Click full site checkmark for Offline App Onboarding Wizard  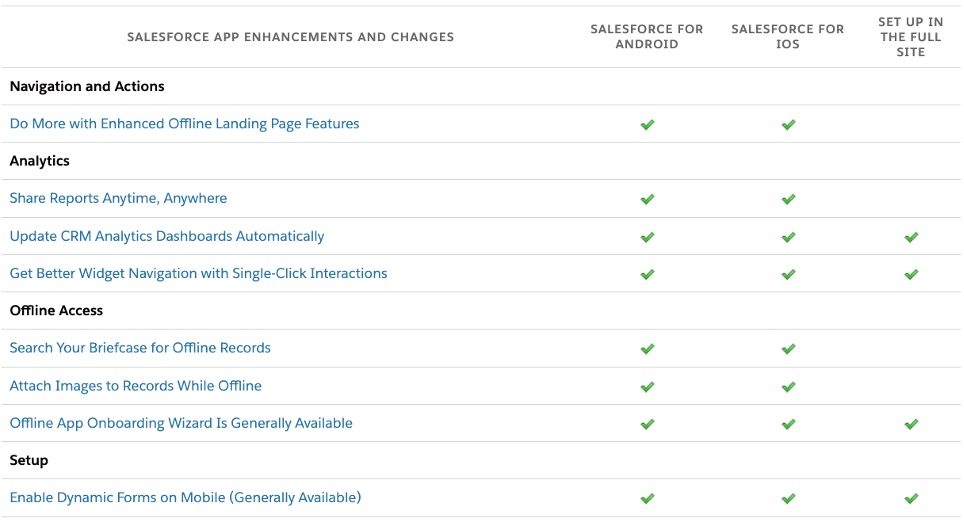coord(911,424)
